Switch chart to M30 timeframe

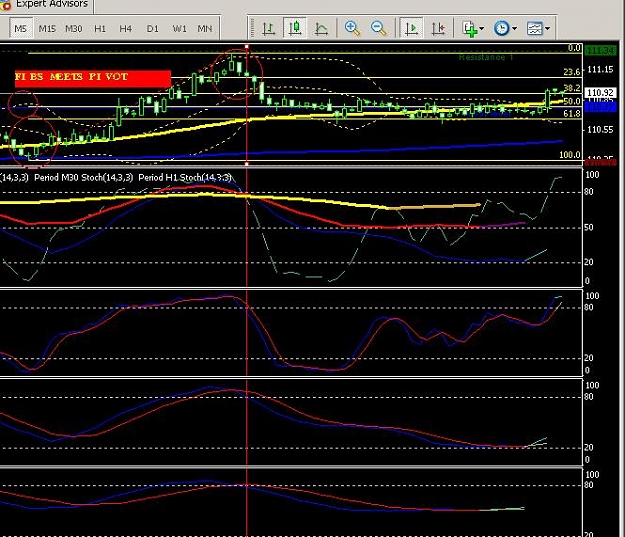(x=74, y=29)
